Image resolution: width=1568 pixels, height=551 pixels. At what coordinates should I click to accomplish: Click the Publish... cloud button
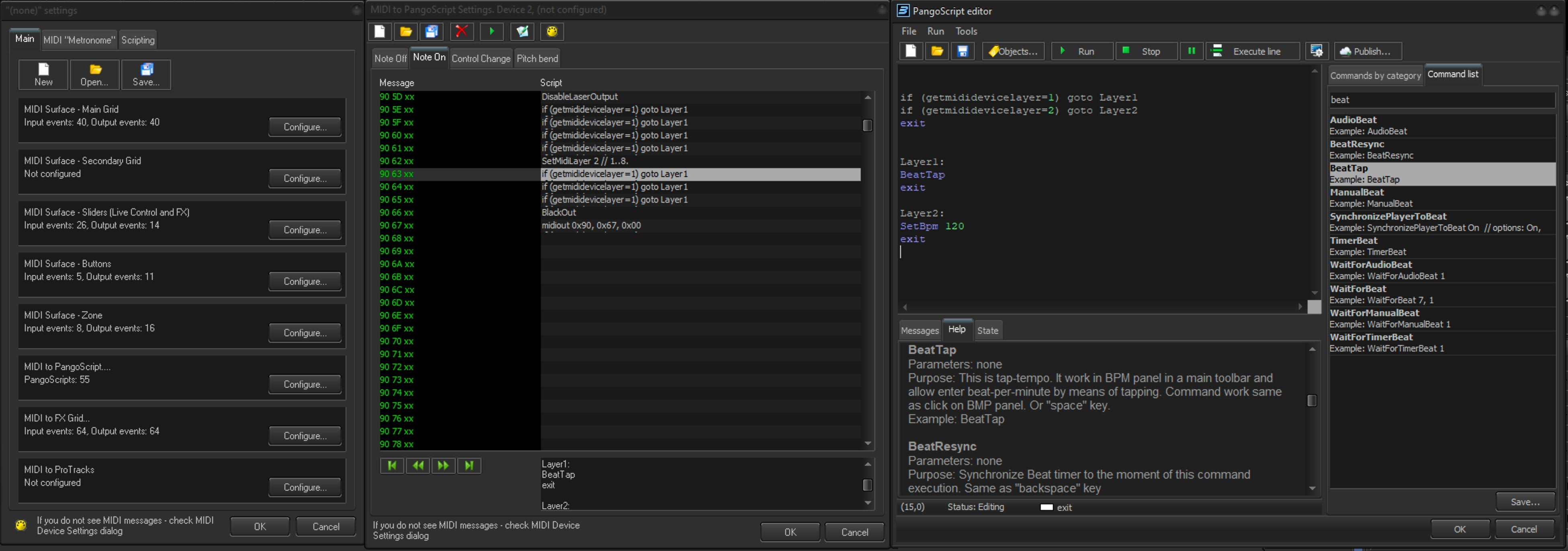(1367, 51)
